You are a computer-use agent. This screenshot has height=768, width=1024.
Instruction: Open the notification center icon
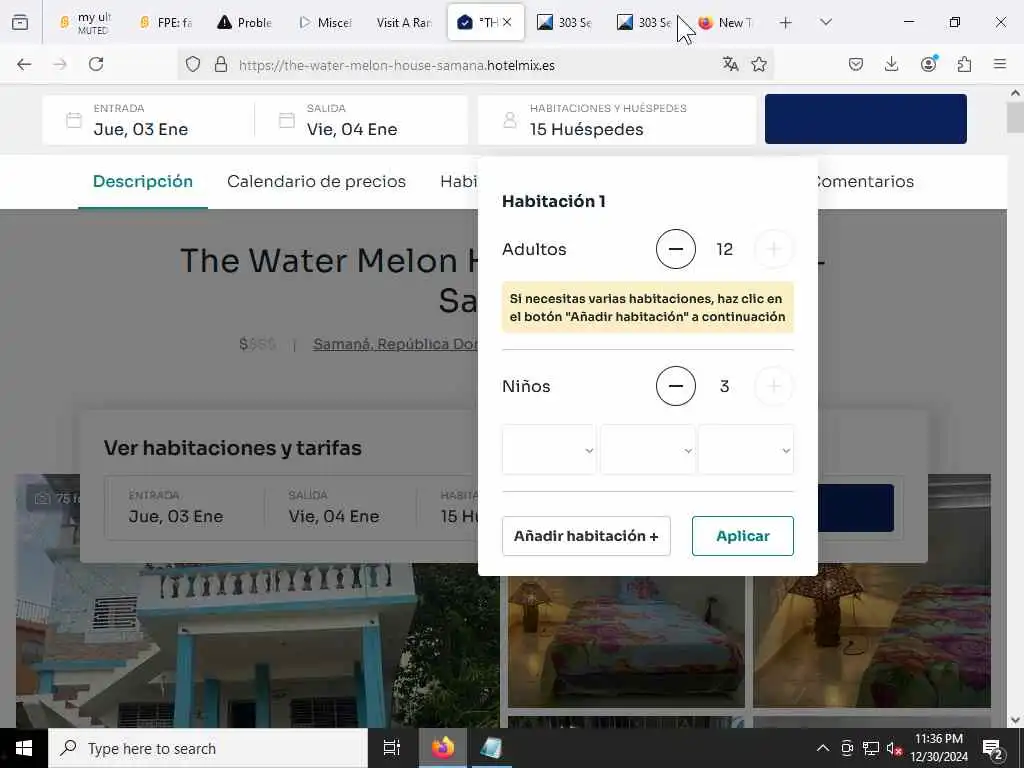pos(992,748)
